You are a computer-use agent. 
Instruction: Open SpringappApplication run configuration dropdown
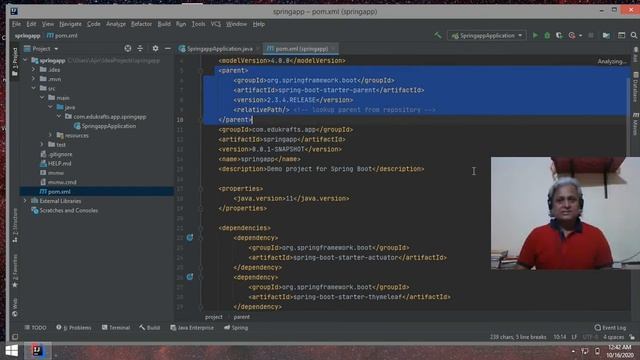point(487,36)
